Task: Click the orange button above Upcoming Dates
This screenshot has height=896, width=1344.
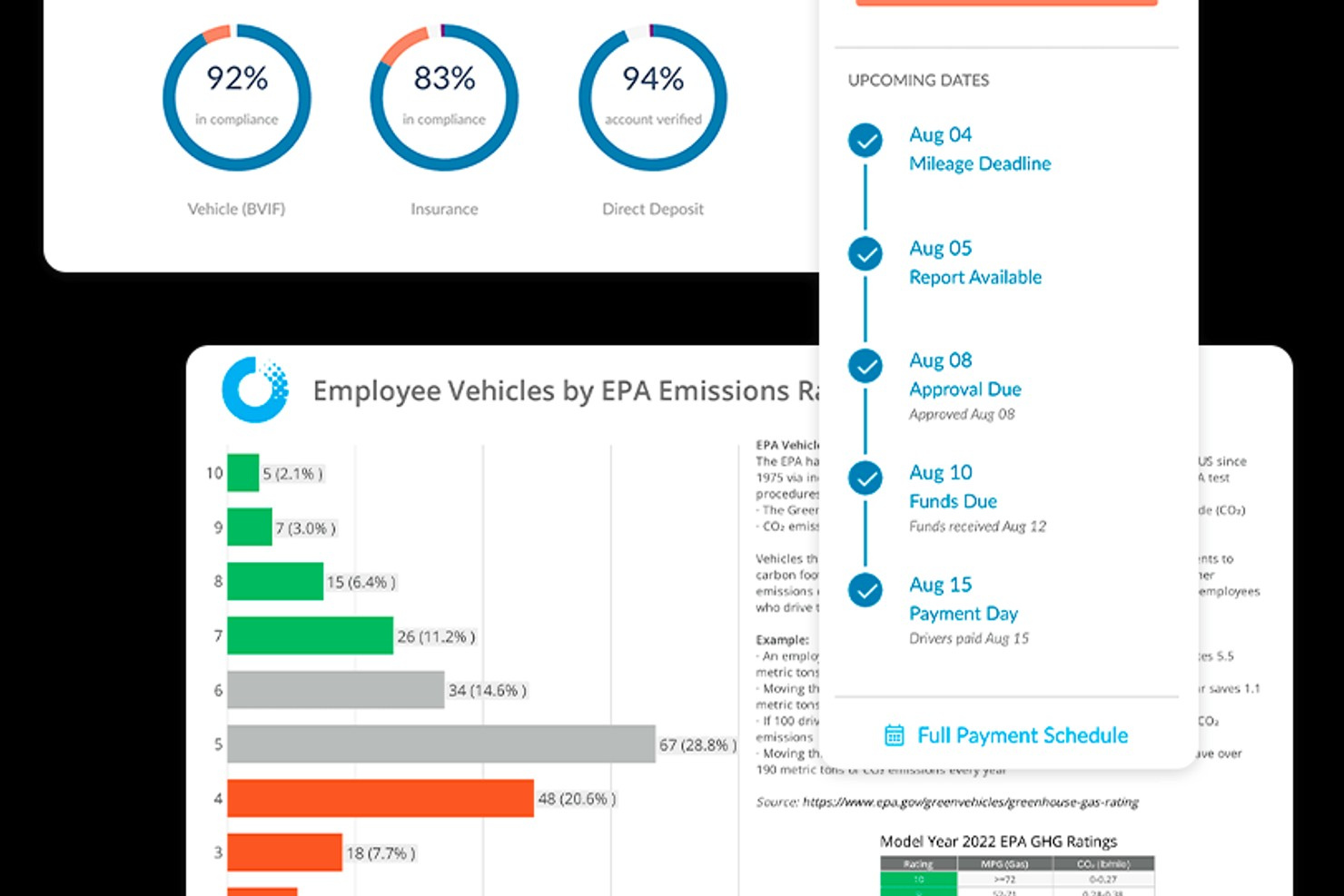Action: tap(1006, 2)
